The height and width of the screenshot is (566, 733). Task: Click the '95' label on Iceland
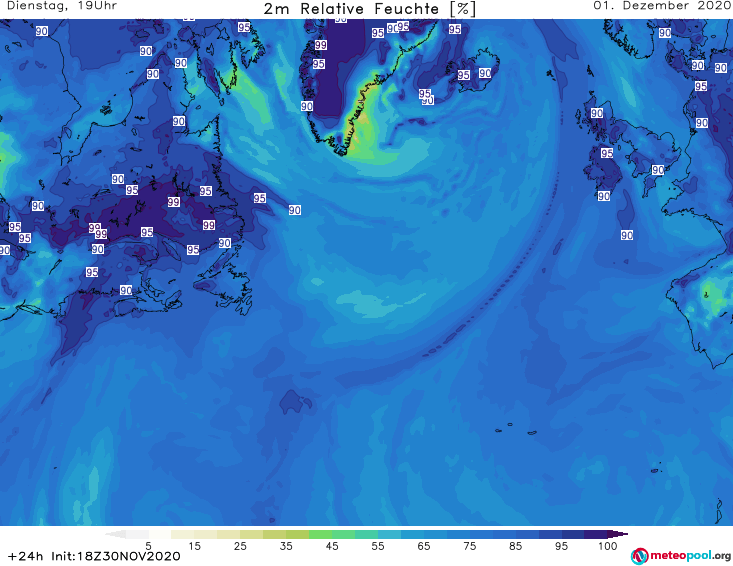point(463,75)
